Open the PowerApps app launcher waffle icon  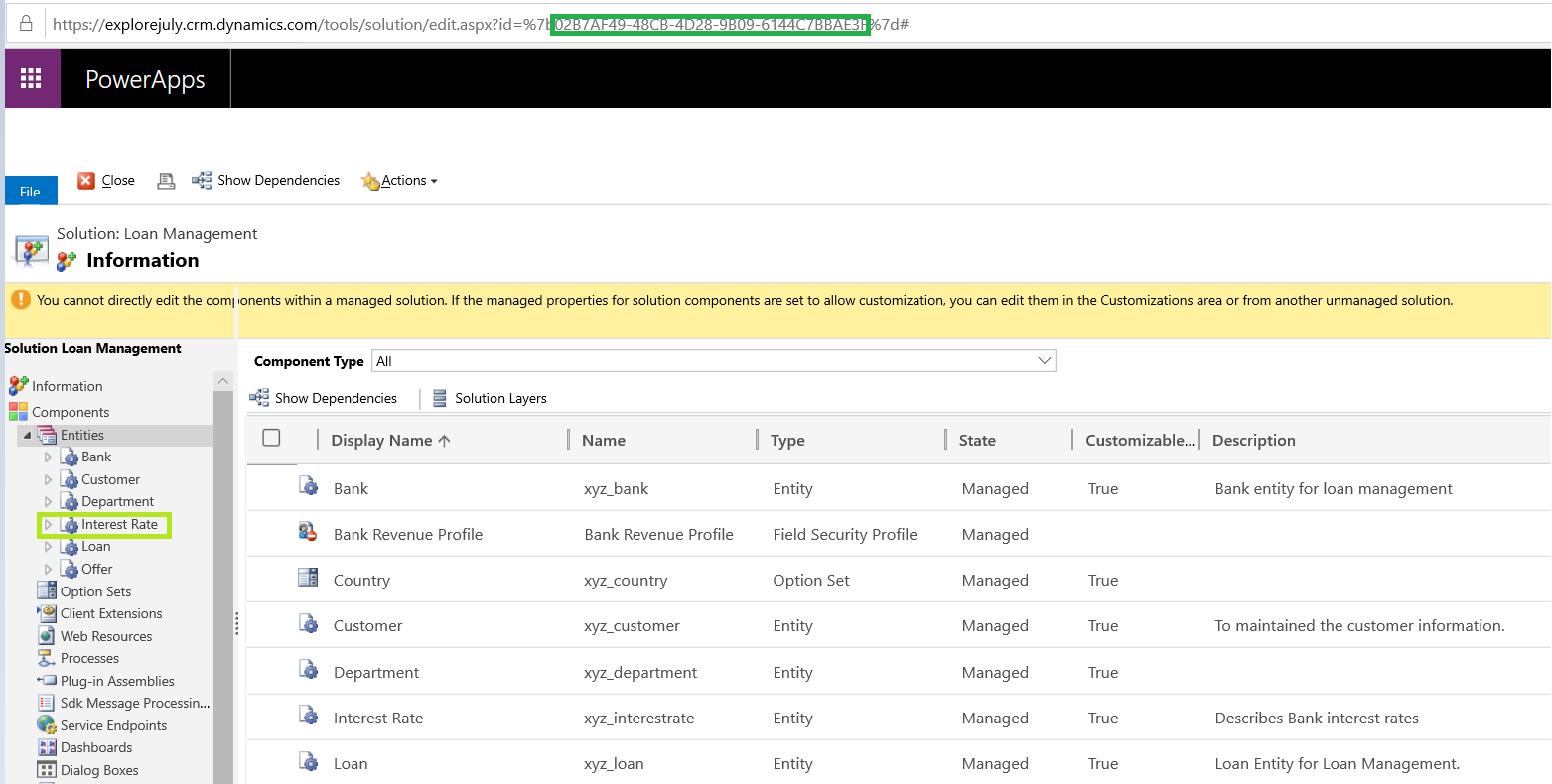point(32,77)
